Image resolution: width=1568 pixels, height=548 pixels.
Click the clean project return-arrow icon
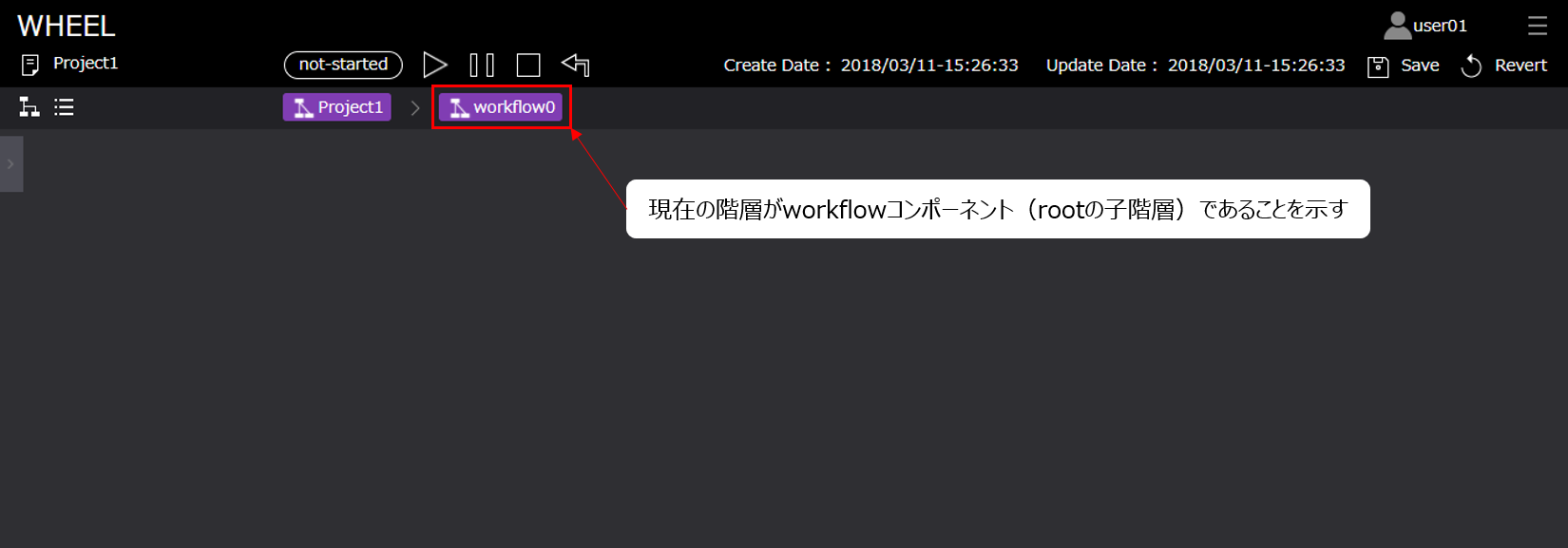coord(576,65)
